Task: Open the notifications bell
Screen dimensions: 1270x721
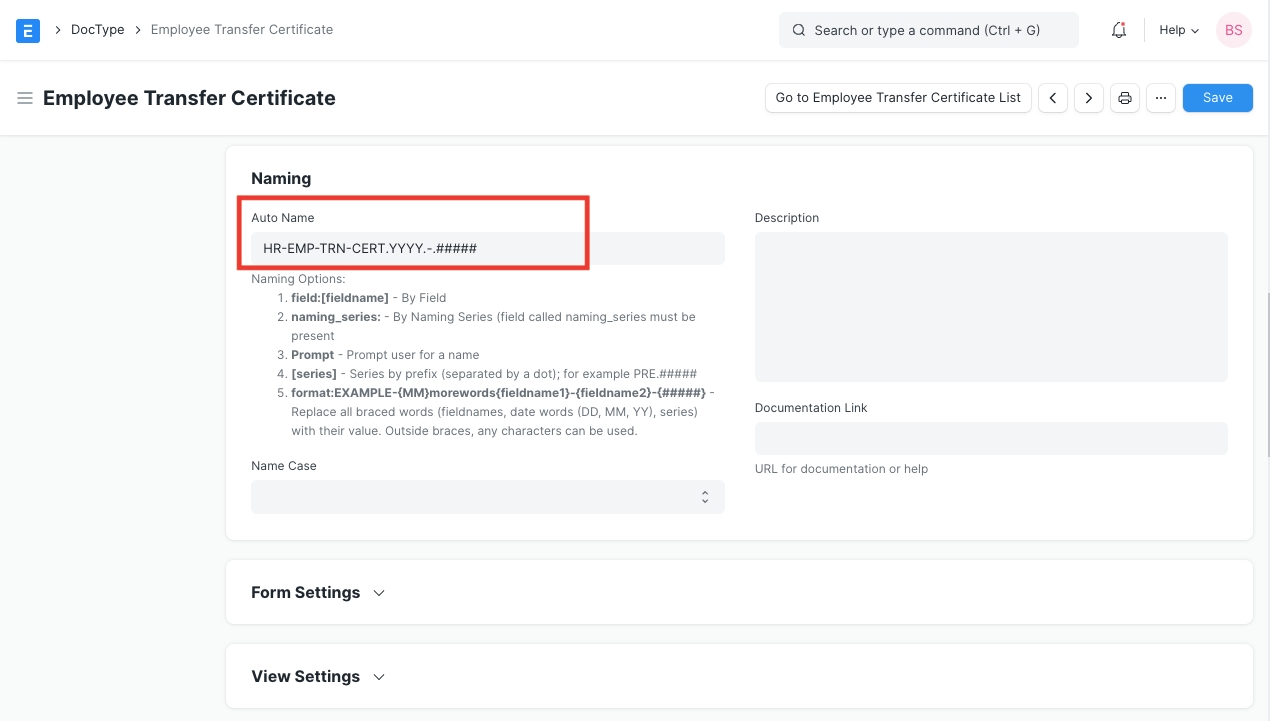Action: pyautogui.click(x=1119, y=30)
